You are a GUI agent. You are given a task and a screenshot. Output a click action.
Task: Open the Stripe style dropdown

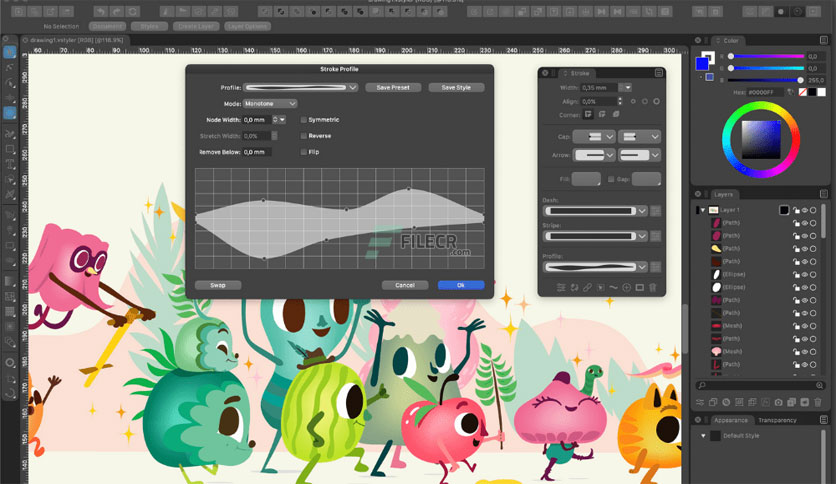click(x=596, y=236)
